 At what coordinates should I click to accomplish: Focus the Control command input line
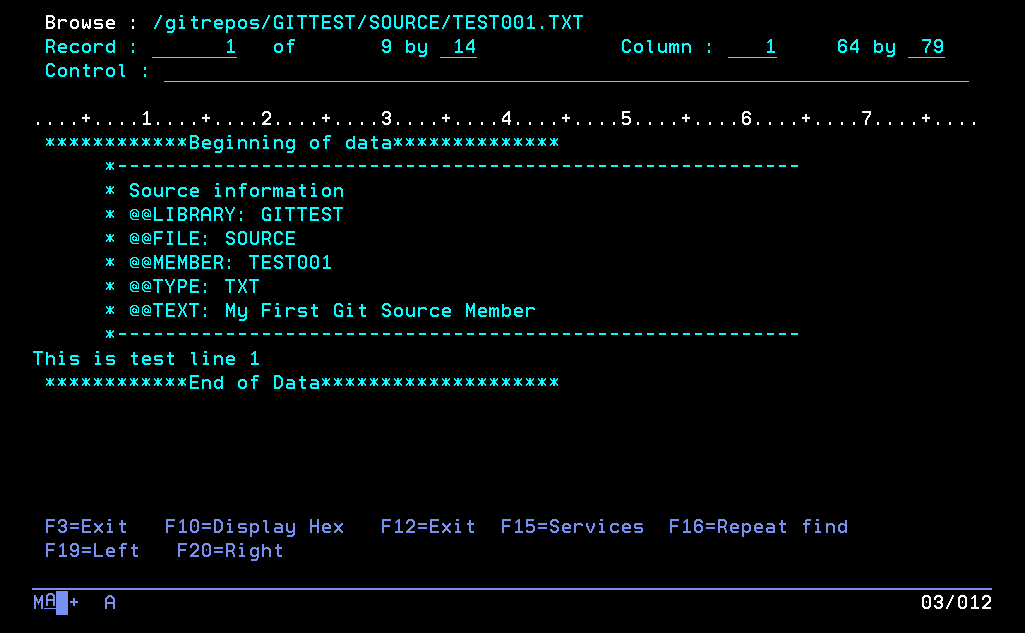point(566,72)
